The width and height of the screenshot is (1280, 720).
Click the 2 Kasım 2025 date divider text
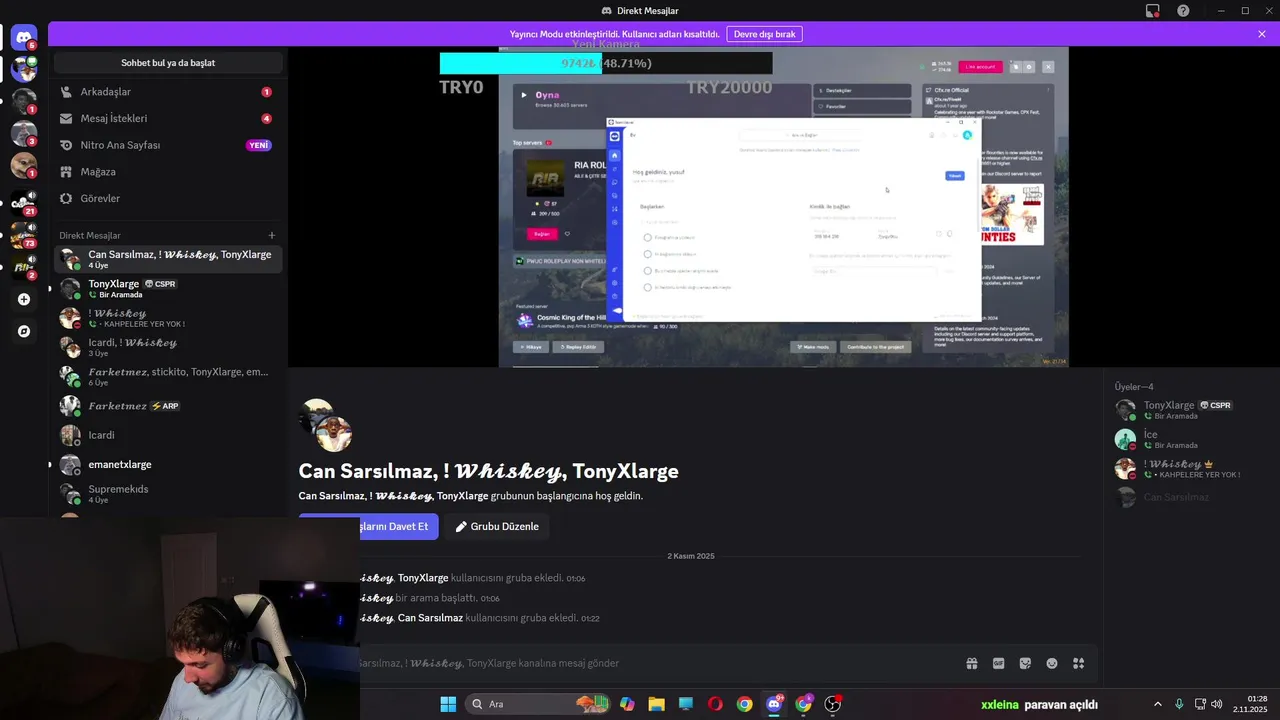[691, 556]
